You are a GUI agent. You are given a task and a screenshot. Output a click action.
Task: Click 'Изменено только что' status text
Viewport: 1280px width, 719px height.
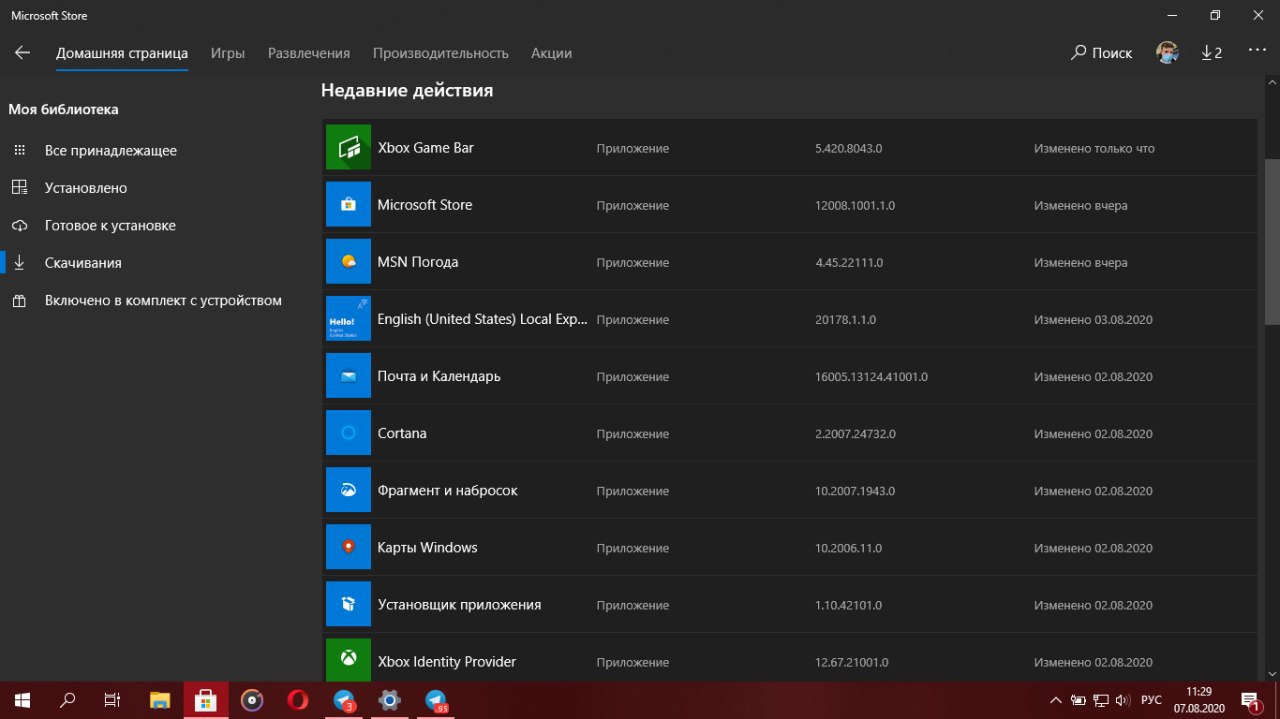pos(1094,148)
